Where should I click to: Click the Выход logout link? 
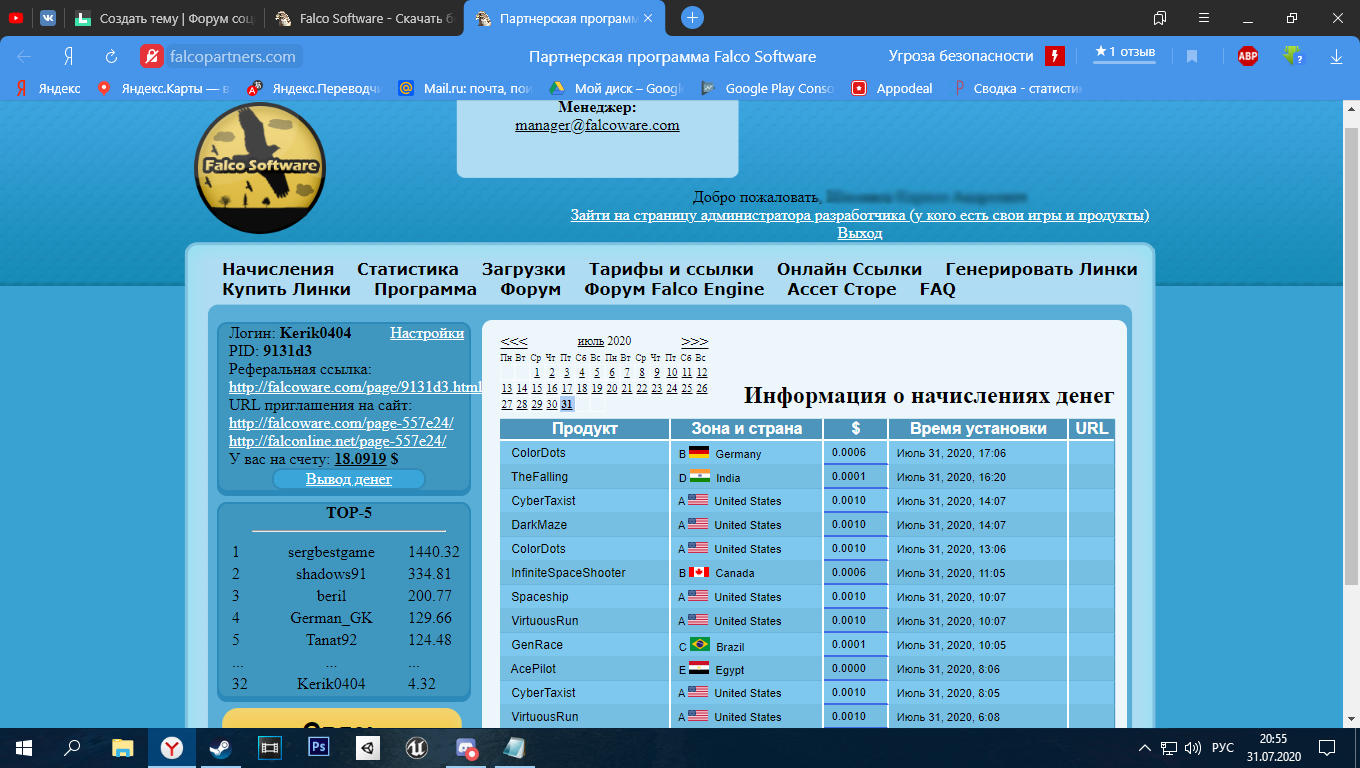click(860, 233)
